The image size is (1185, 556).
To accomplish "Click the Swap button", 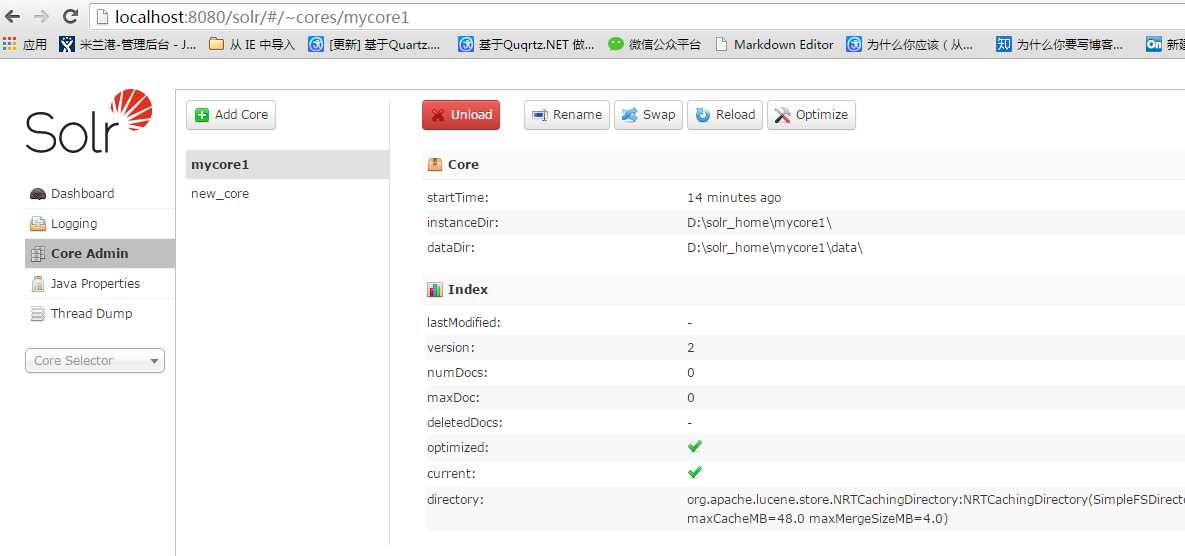I will pyautogui.click(x=648, y=115).
